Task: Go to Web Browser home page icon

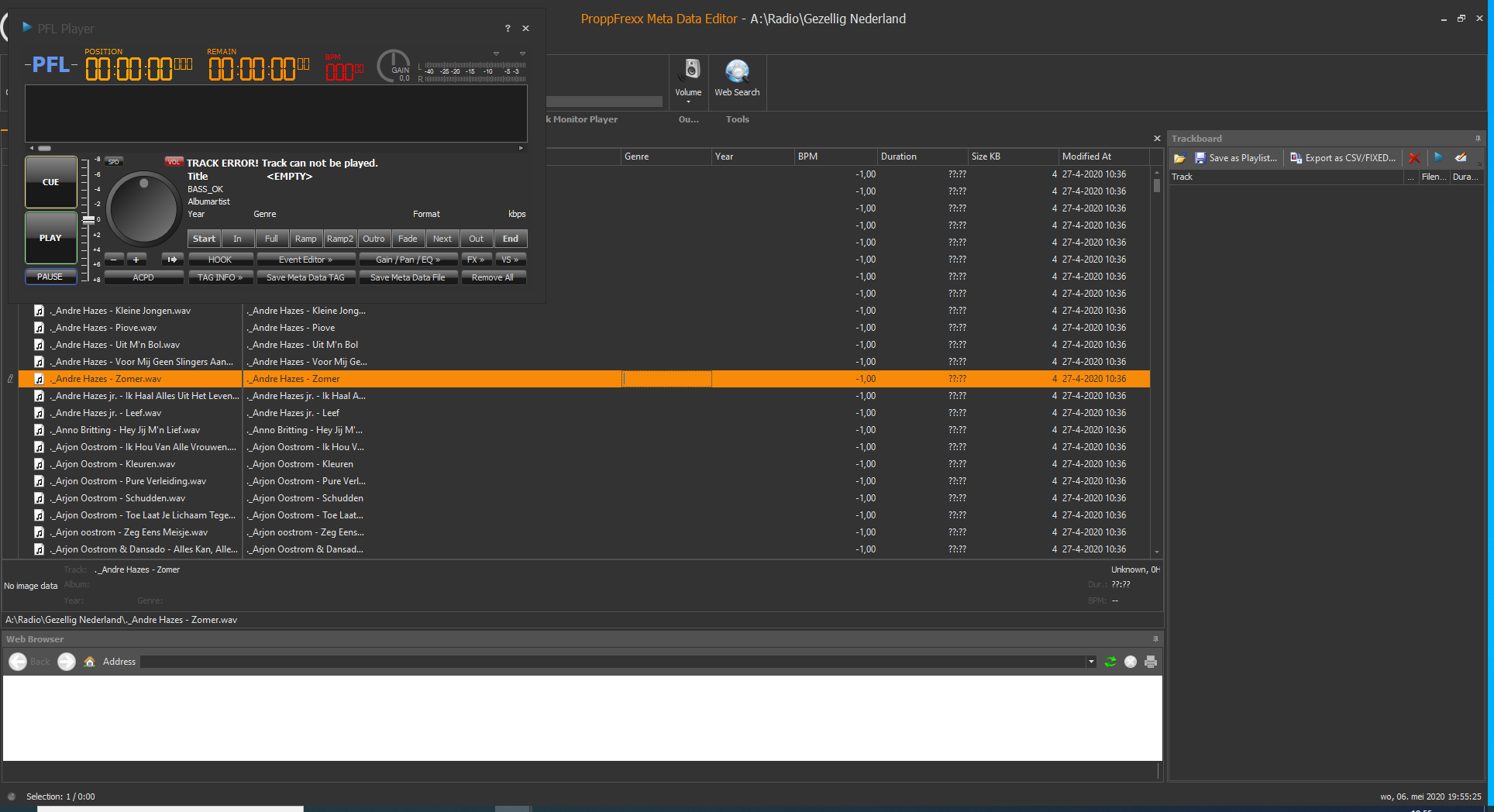Action: coord(90,662)
